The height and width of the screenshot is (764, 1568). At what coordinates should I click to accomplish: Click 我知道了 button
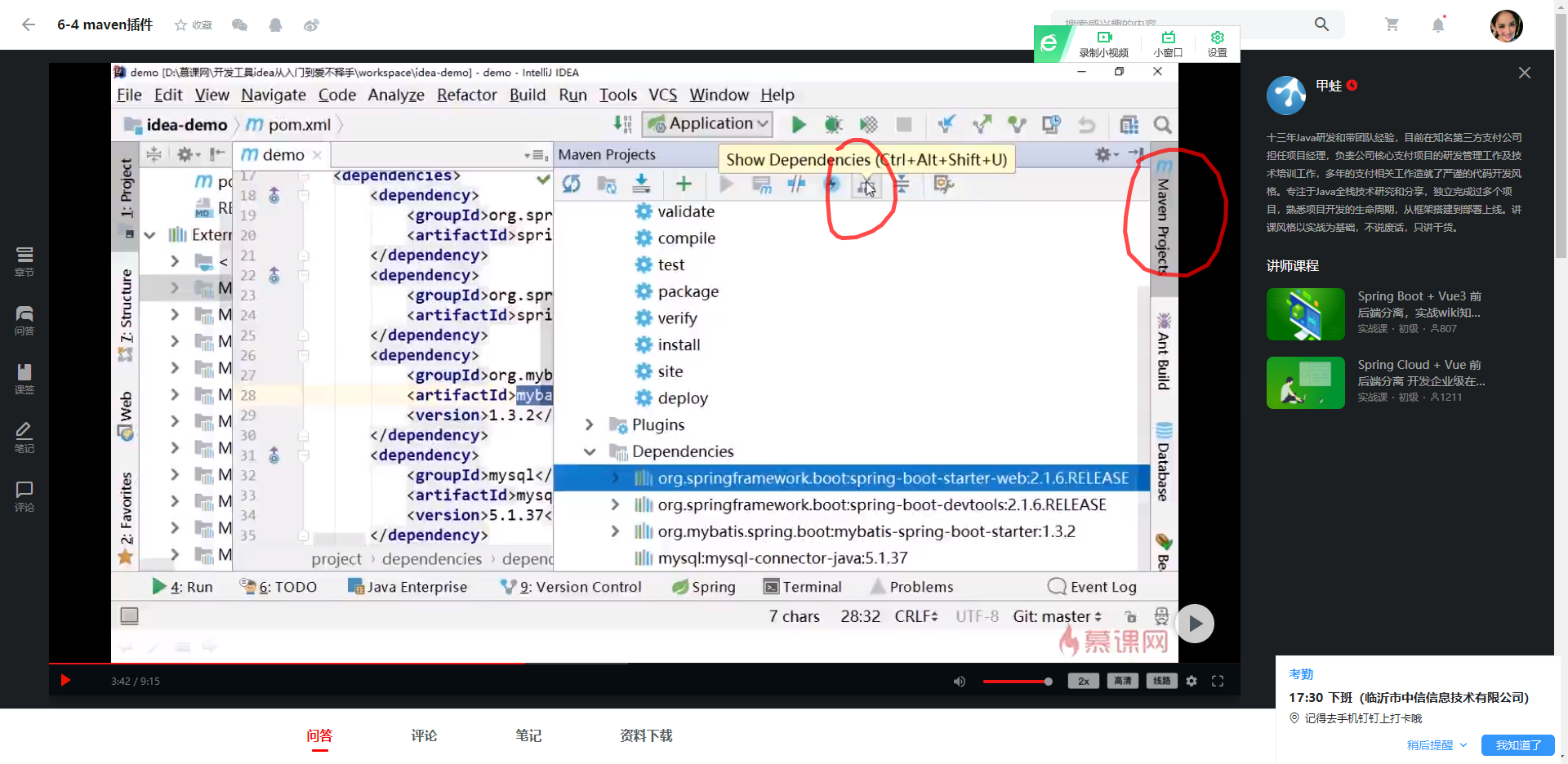pyautogui.click(x=1518, y=745)
